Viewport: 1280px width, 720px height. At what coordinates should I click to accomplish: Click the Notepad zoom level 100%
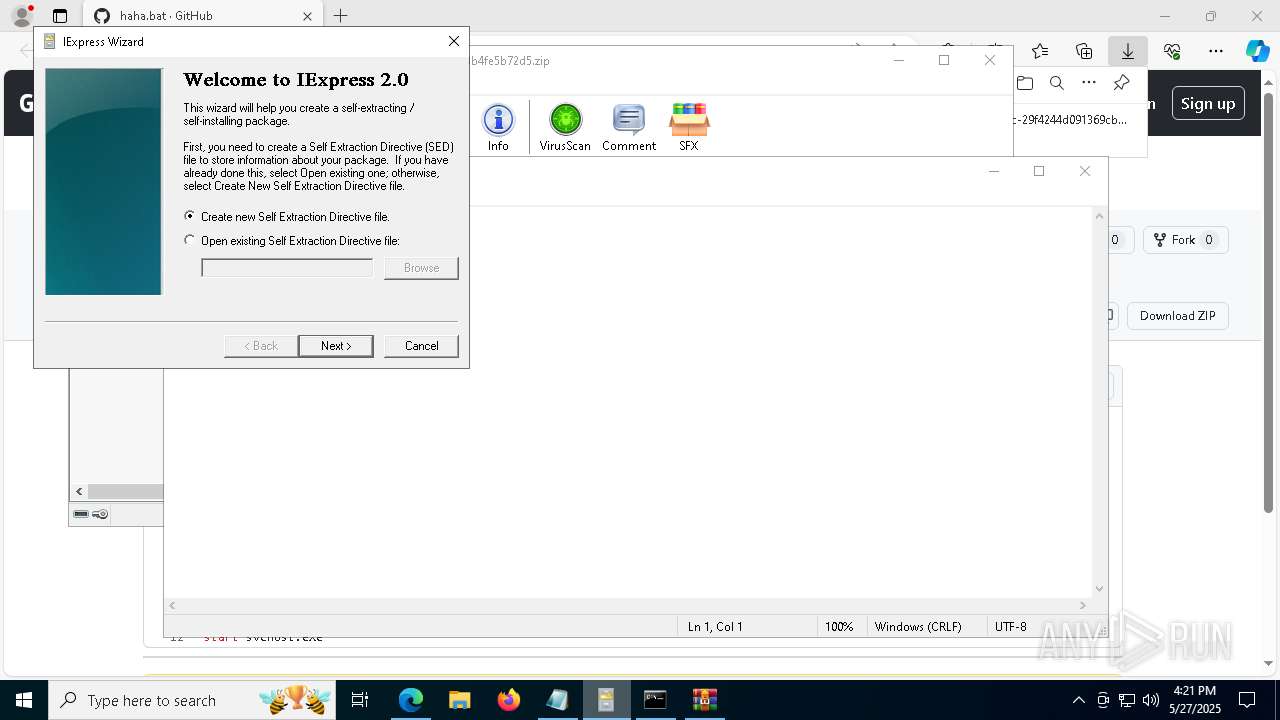pos(839,627)
